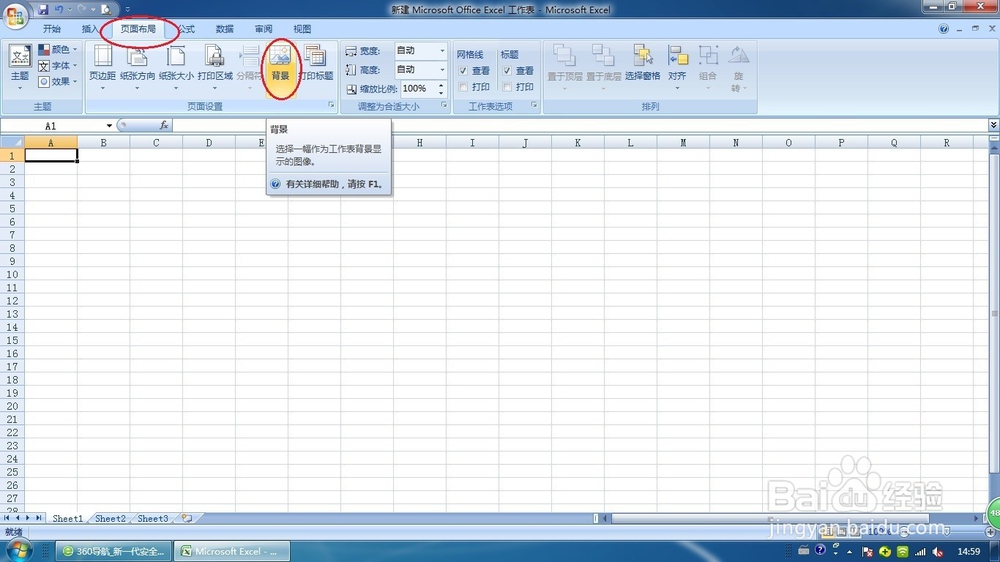Open Sheet Options dialog launcher
The image size is (1000, 562).
(534, 105)
